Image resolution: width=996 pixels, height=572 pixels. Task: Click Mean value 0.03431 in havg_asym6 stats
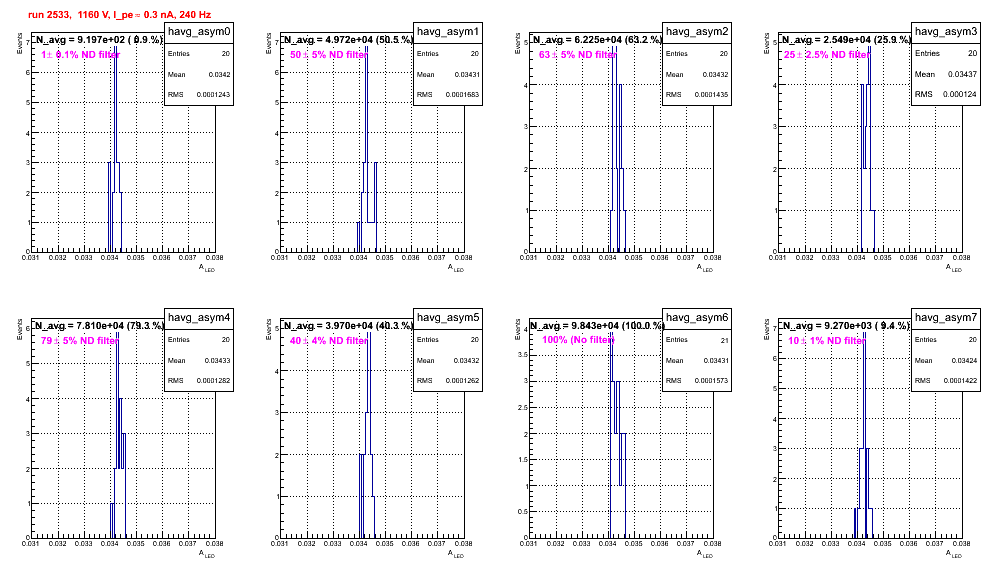click(715, 361)
